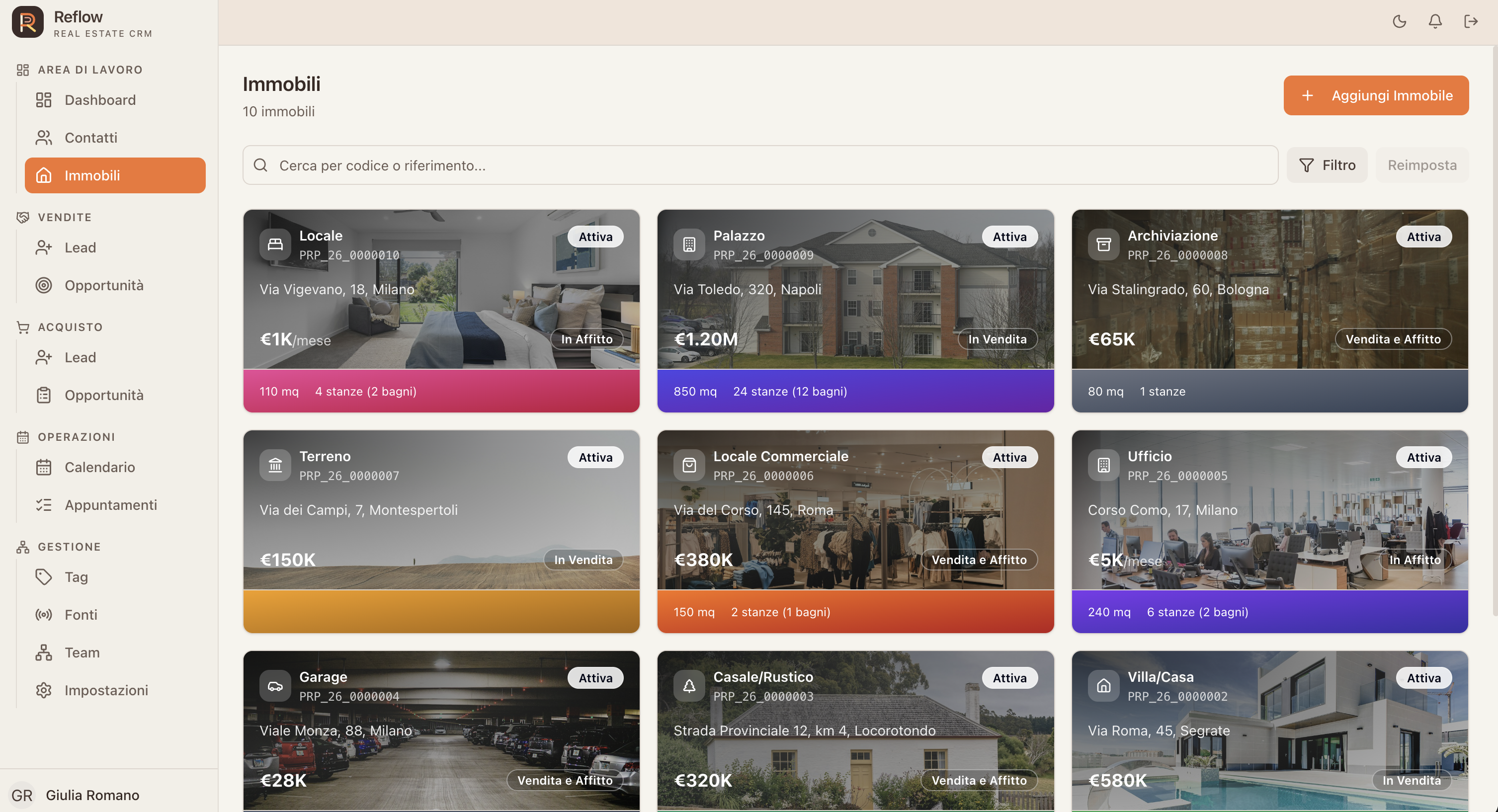
Task: Click the €1.20M price on Palazzo card
Action: [x=705, y=339]
